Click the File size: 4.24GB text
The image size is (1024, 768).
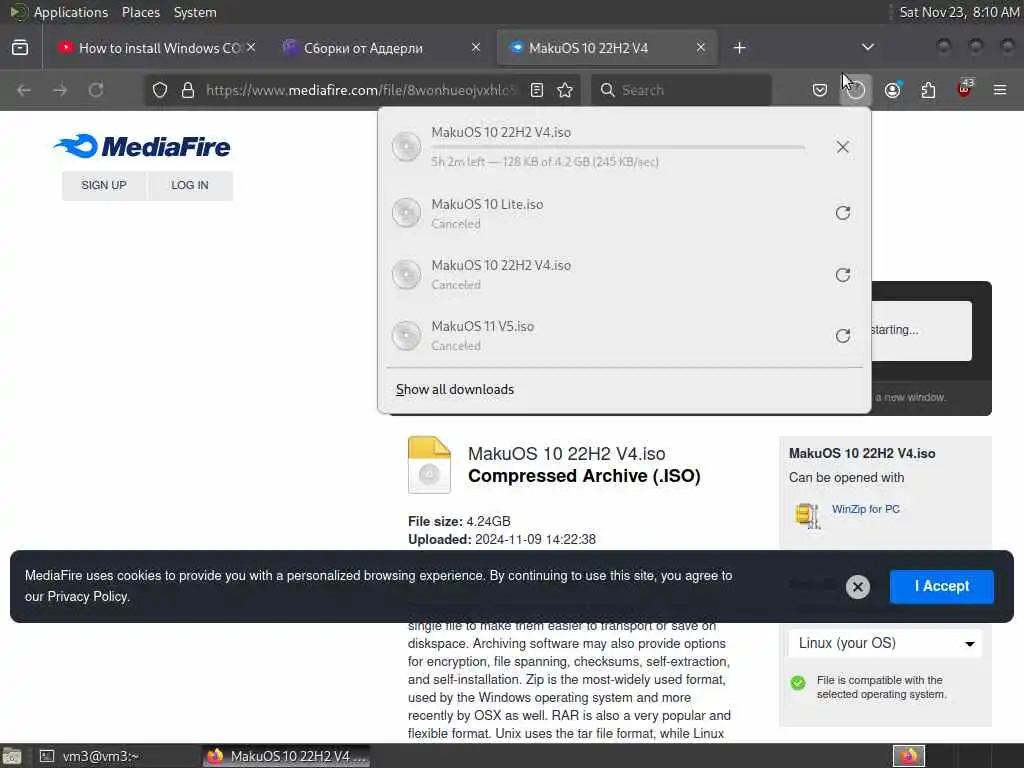[459, 521]
